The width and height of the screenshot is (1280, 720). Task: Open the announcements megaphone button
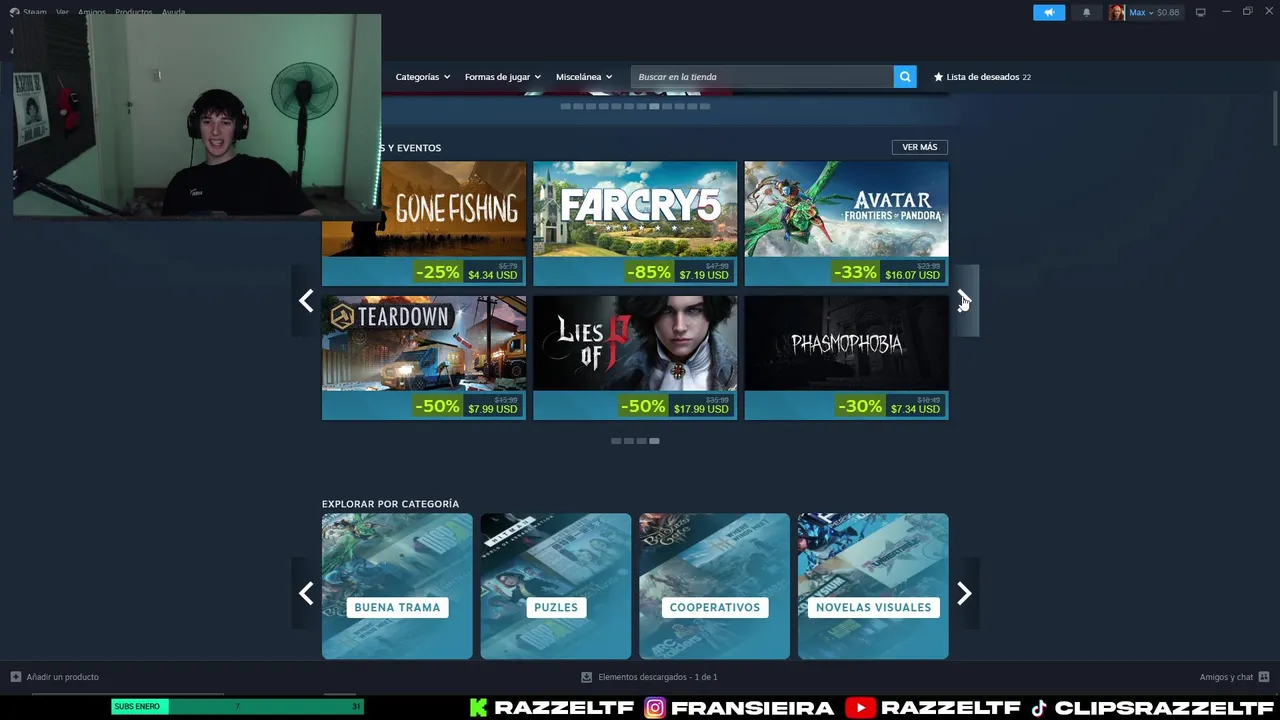click(1049, 12)
